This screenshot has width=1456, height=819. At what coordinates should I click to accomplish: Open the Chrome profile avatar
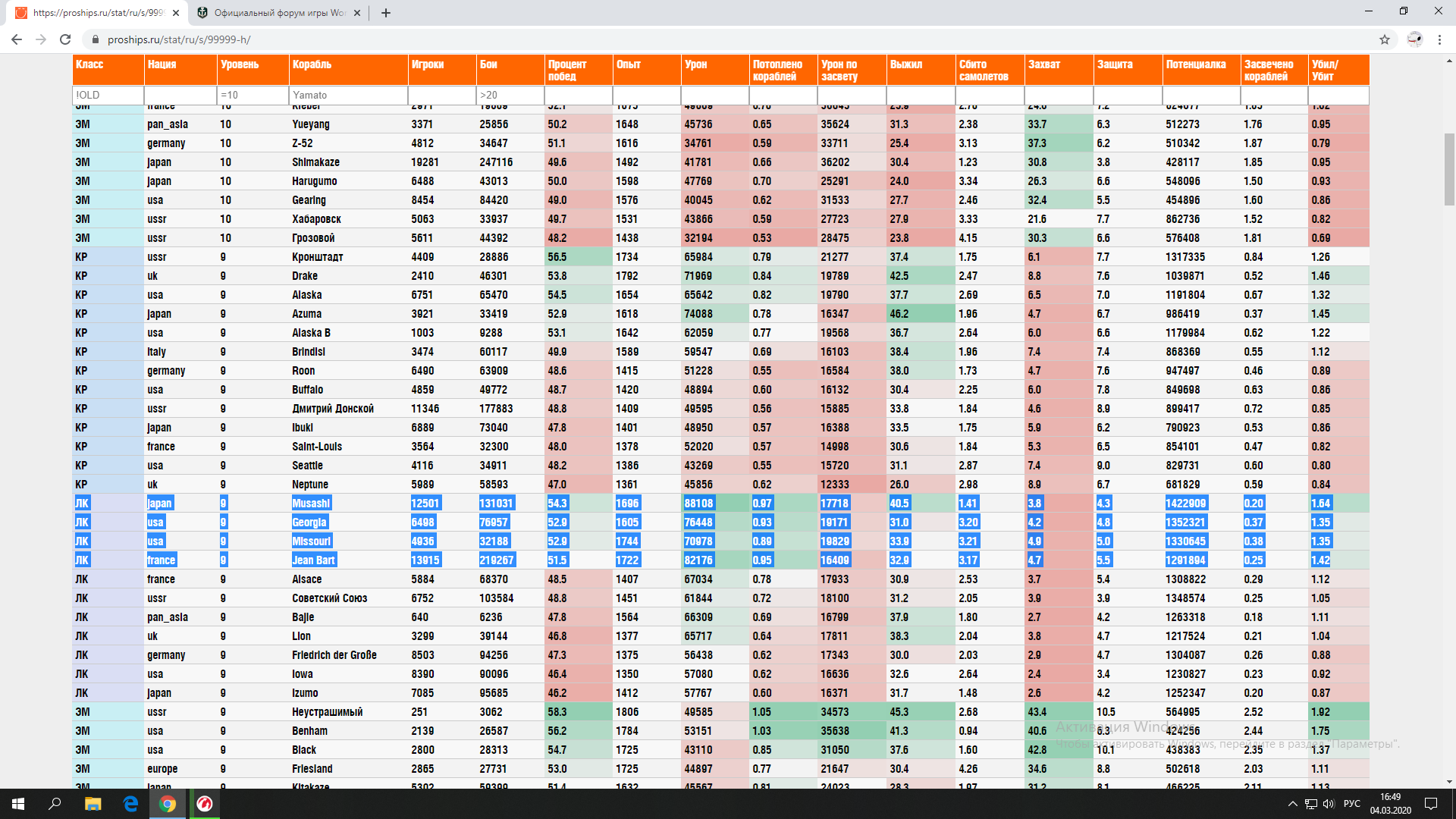[1415, 39]
